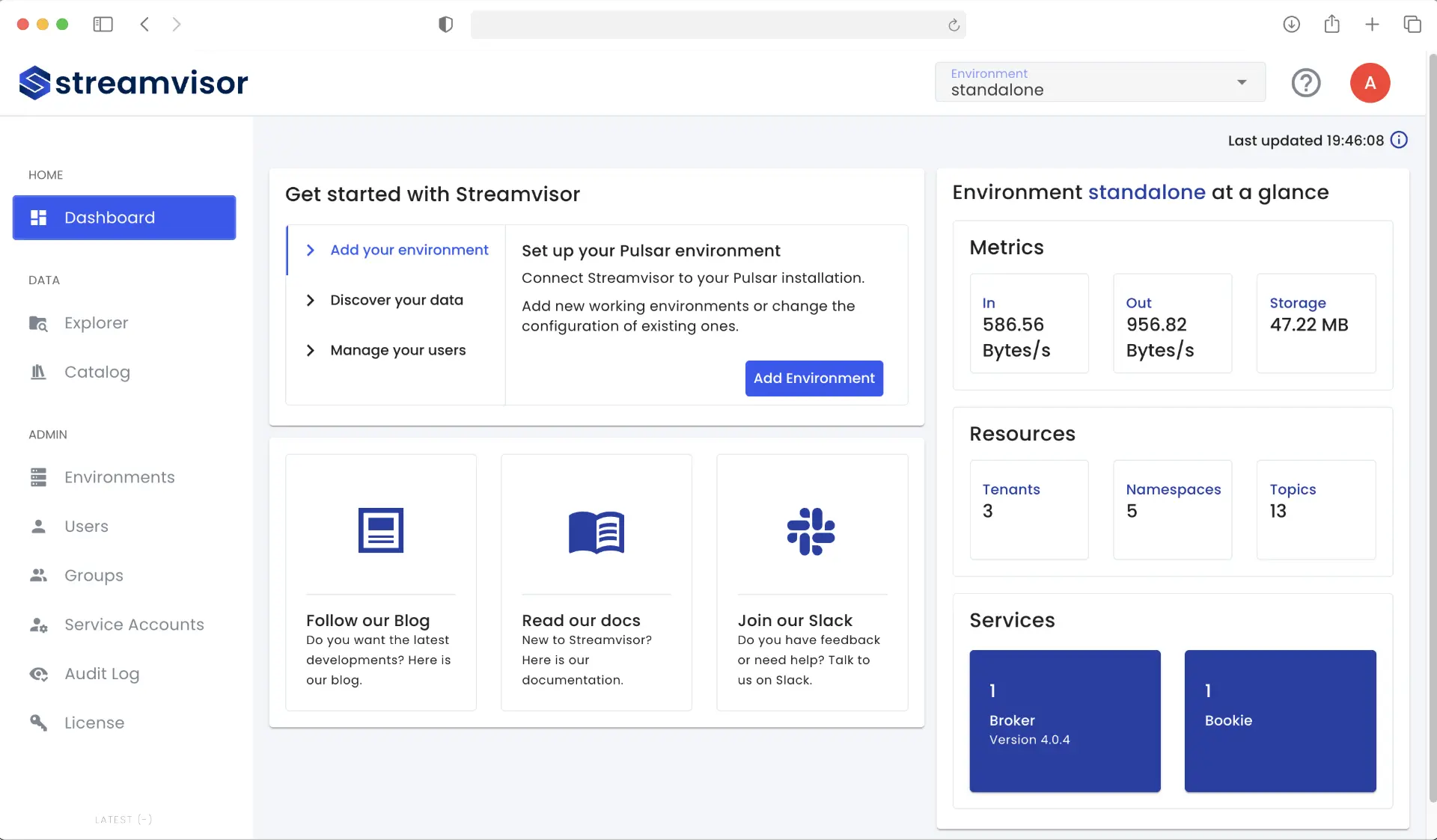Click the Tenants resource card

coord(1029,509)
